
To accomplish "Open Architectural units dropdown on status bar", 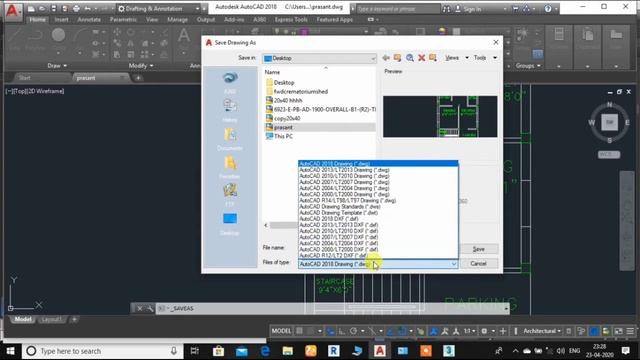I will (542, 331).
